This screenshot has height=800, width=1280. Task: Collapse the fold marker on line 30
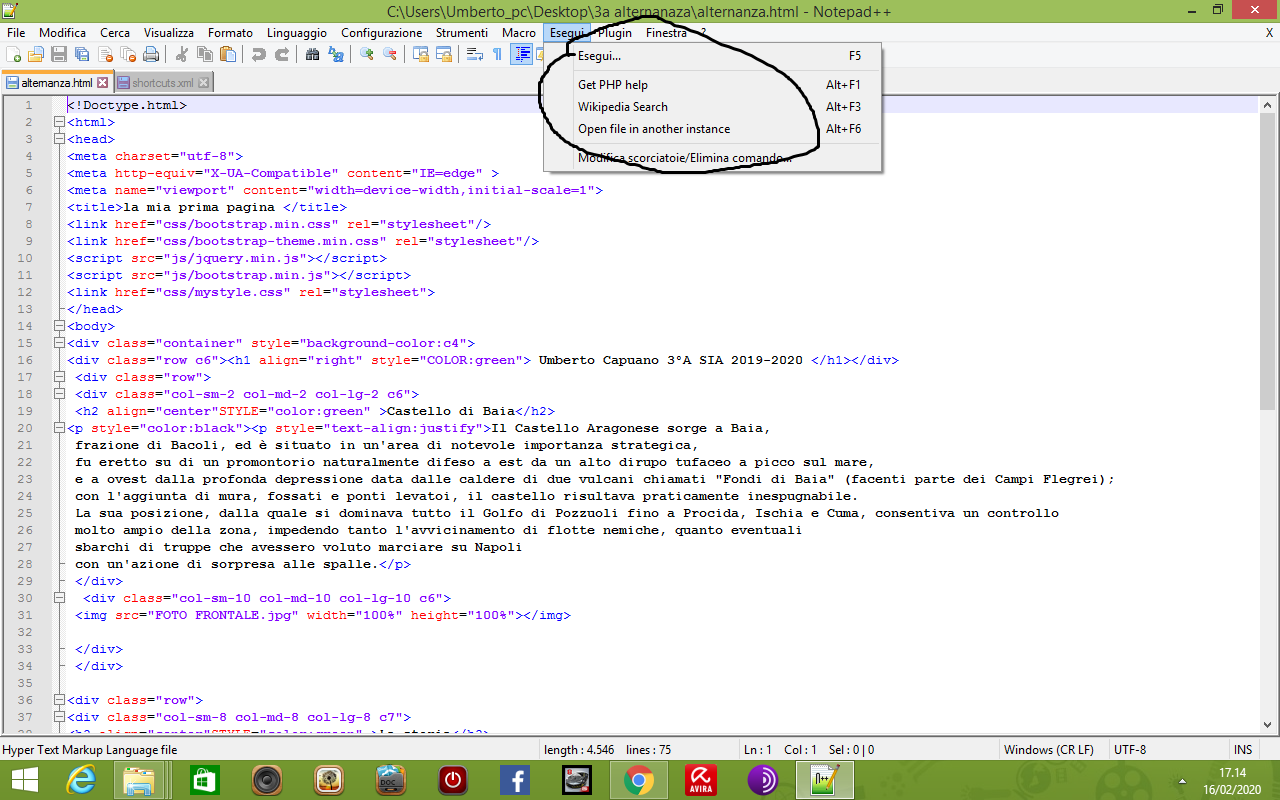tap(59, 598)
